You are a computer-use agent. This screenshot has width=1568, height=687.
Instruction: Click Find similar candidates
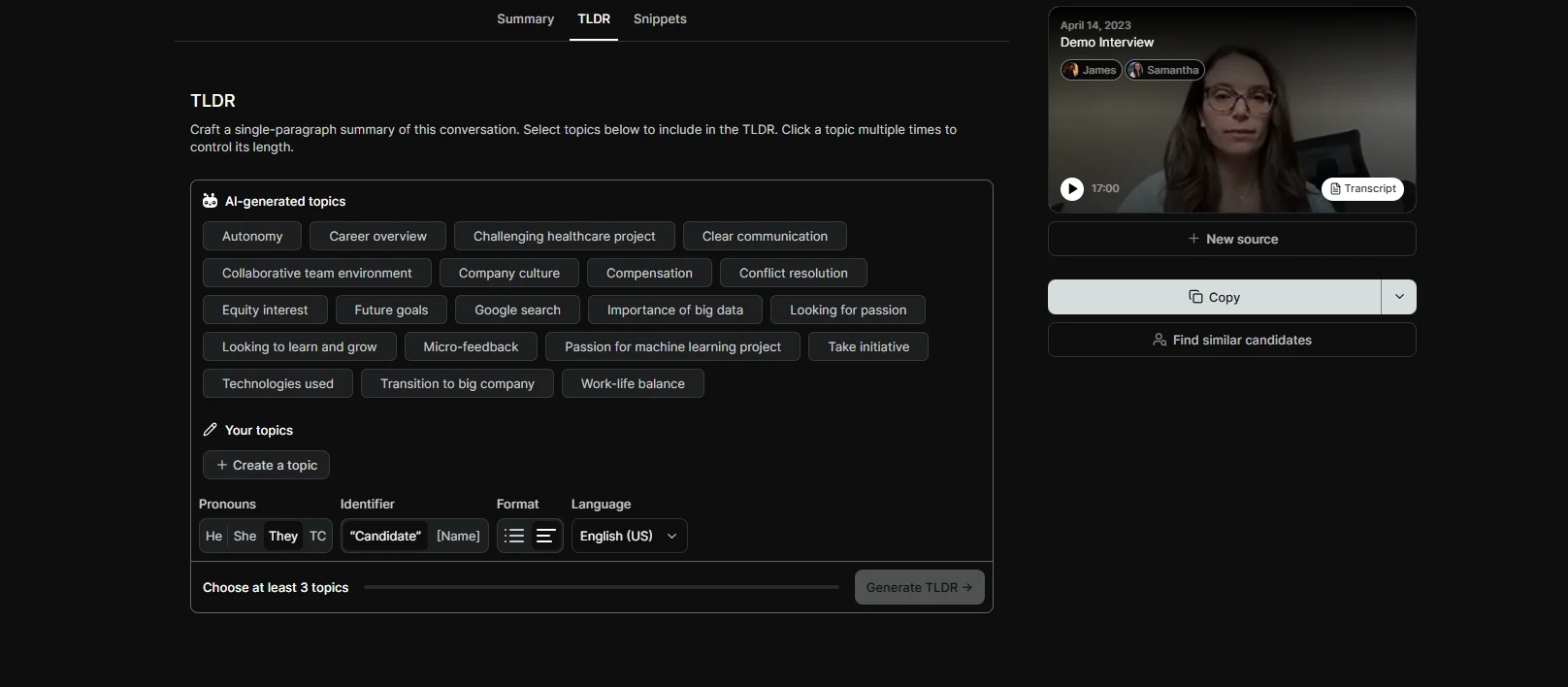pyautogui.click(x=1232, y=340)
